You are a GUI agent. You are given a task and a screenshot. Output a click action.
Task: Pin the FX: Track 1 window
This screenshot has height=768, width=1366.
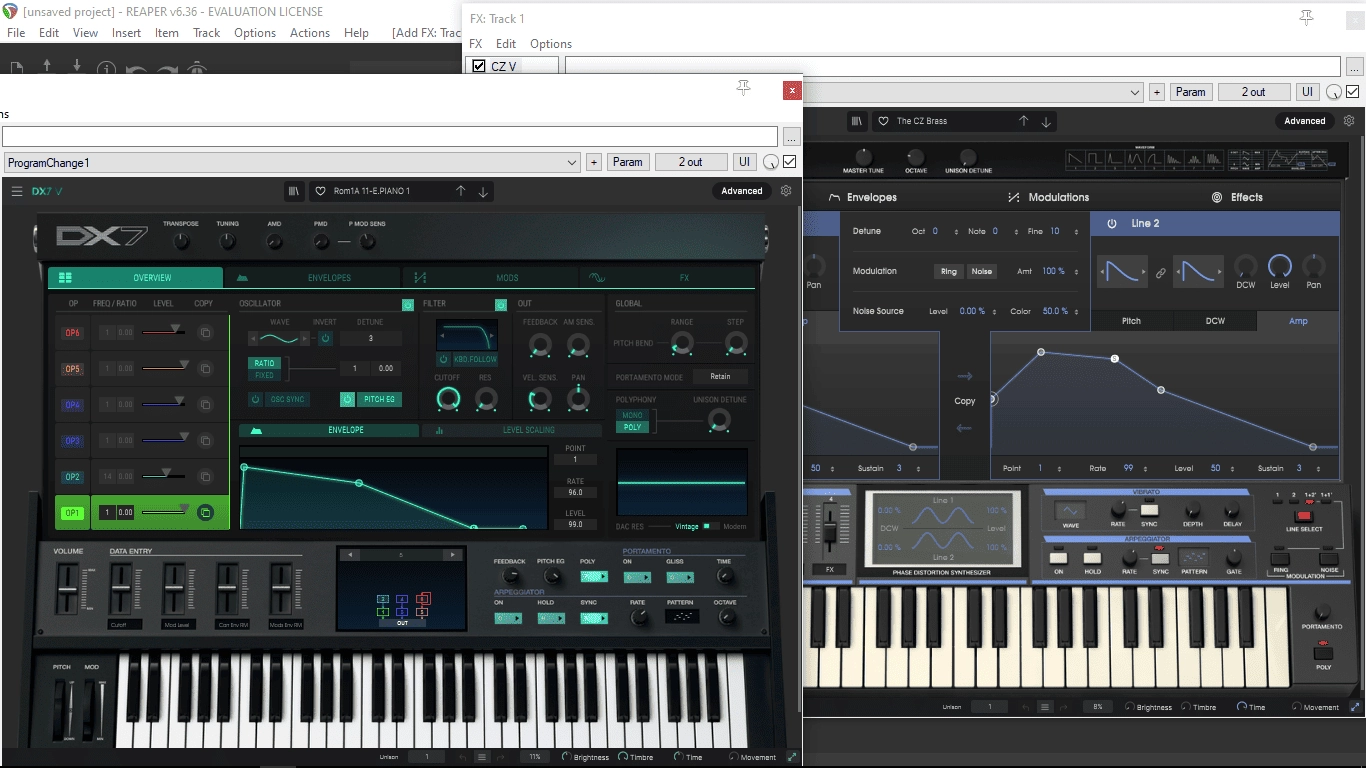click(1306, 18)
